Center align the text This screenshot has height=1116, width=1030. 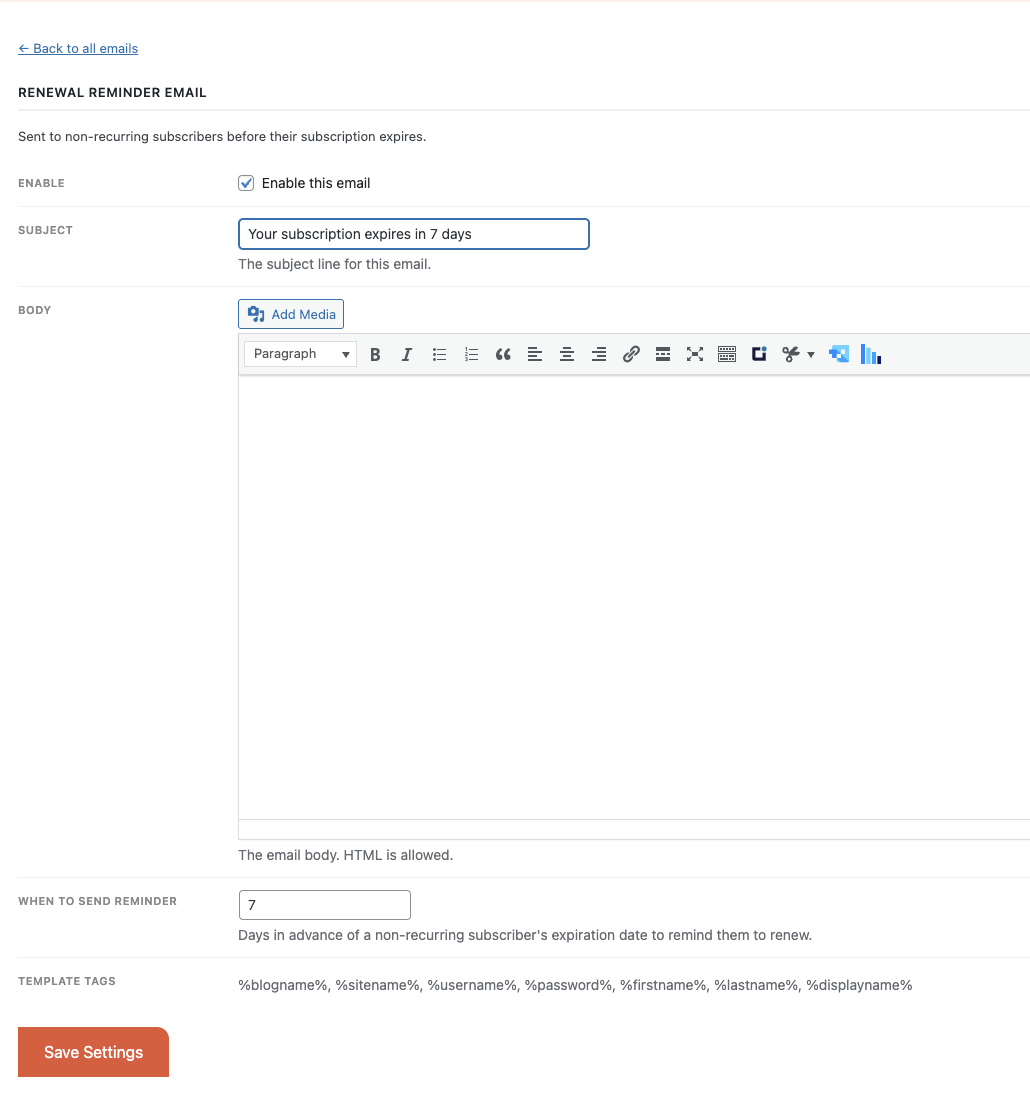tap(567, 354)
